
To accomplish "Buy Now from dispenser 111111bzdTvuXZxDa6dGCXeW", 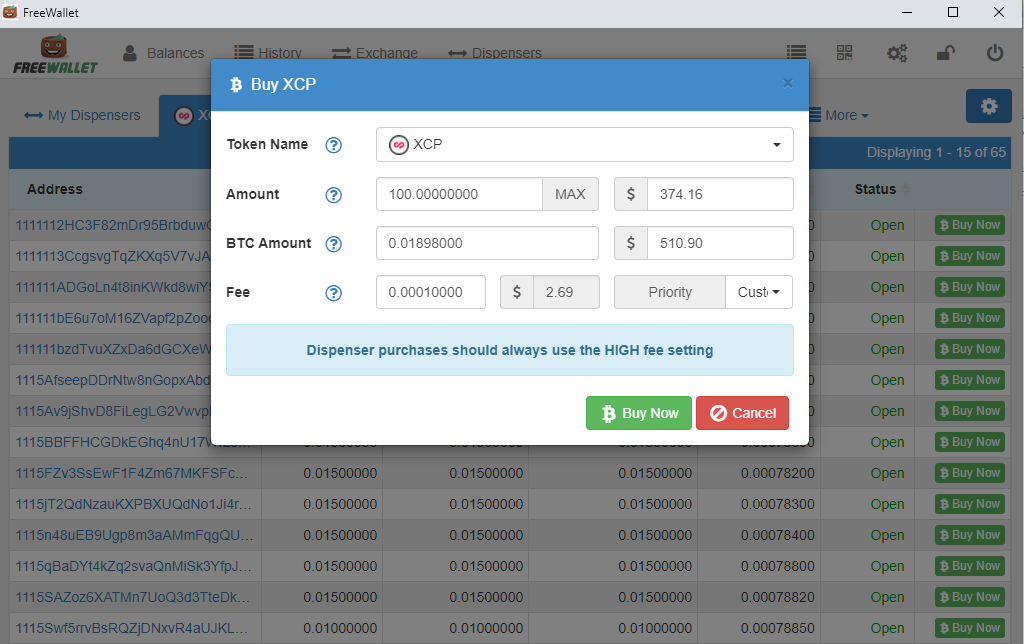I will 969,349.
